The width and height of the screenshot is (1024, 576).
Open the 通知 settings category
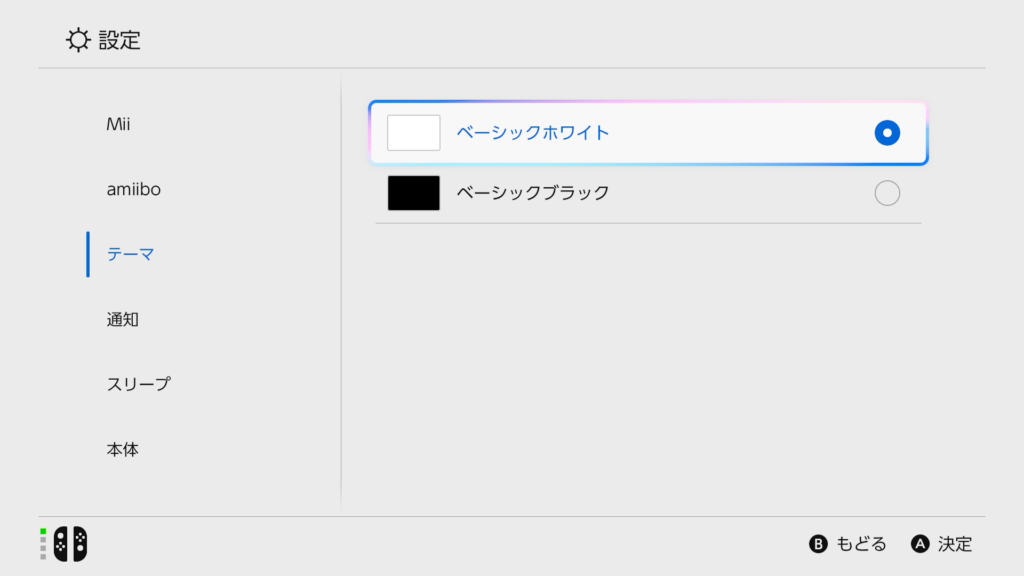(x=123, y=319)
